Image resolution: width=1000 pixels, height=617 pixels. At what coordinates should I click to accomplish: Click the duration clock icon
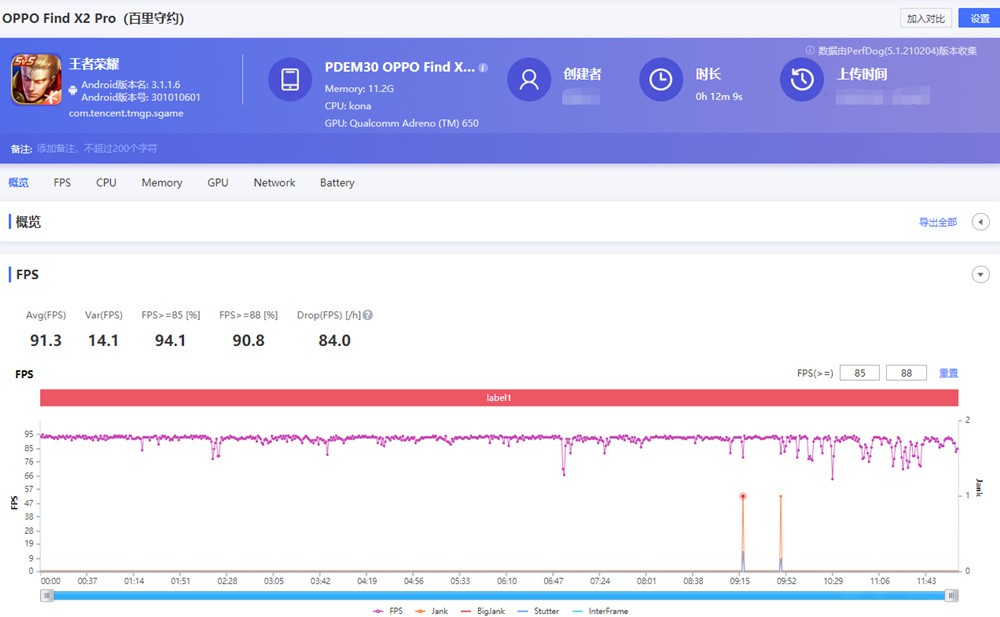(661, 79)
